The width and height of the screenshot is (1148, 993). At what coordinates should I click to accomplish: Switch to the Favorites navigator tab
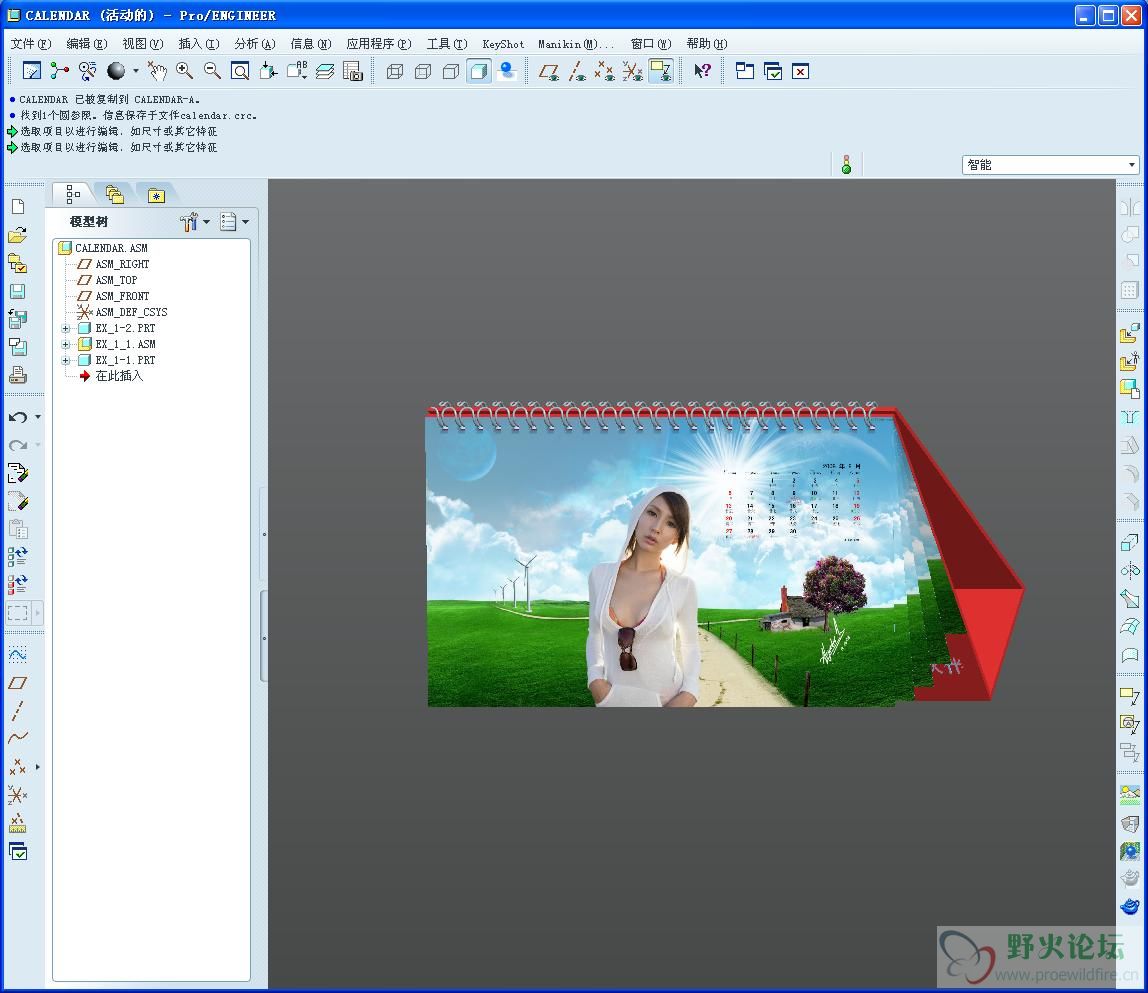(156, 195)
